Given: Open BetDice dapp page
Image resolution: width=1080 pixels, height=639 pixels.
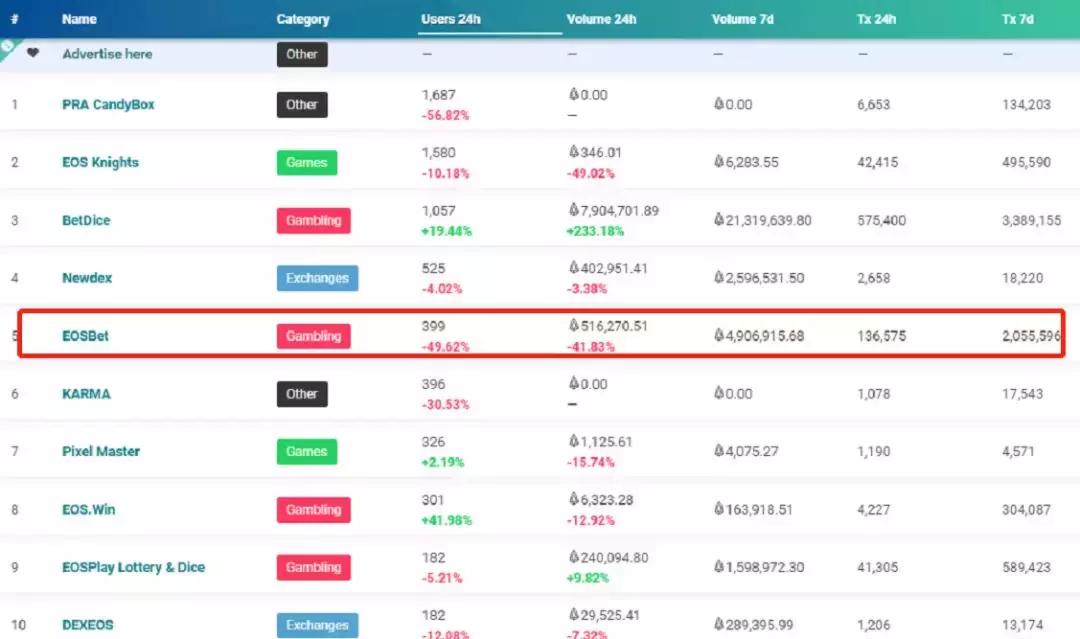Looking at the screenshot, I should coord(86,220).
